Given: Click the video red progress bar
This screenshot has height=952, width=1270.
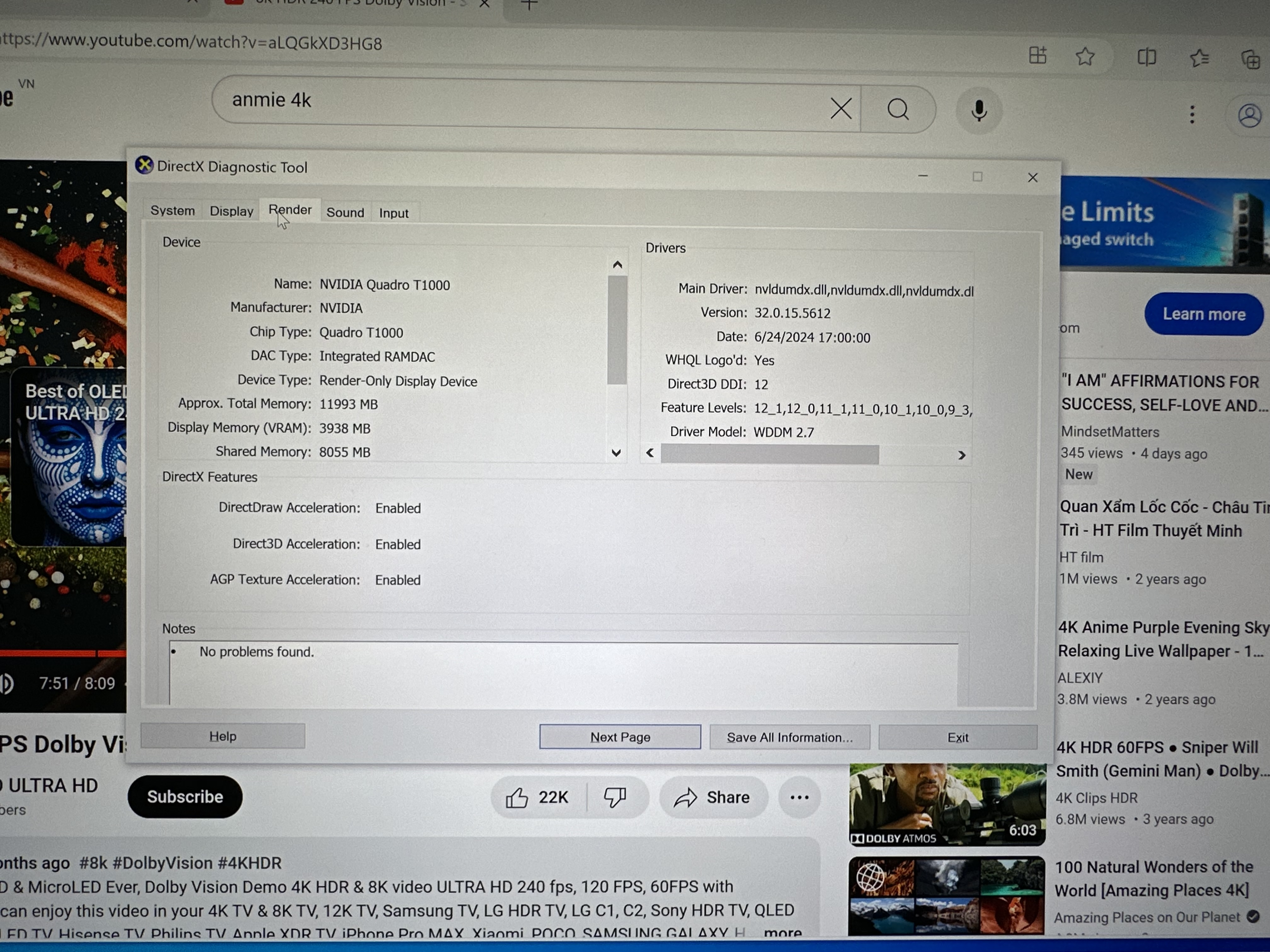Looking at the screenshot, I should (x=63, y=653).
